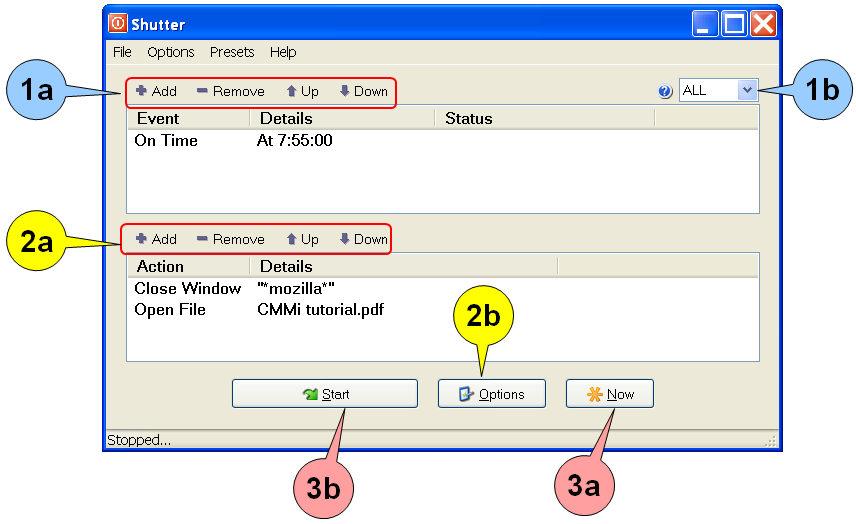
Task: Click the Options button below actions list
Action: coord(491,394)
